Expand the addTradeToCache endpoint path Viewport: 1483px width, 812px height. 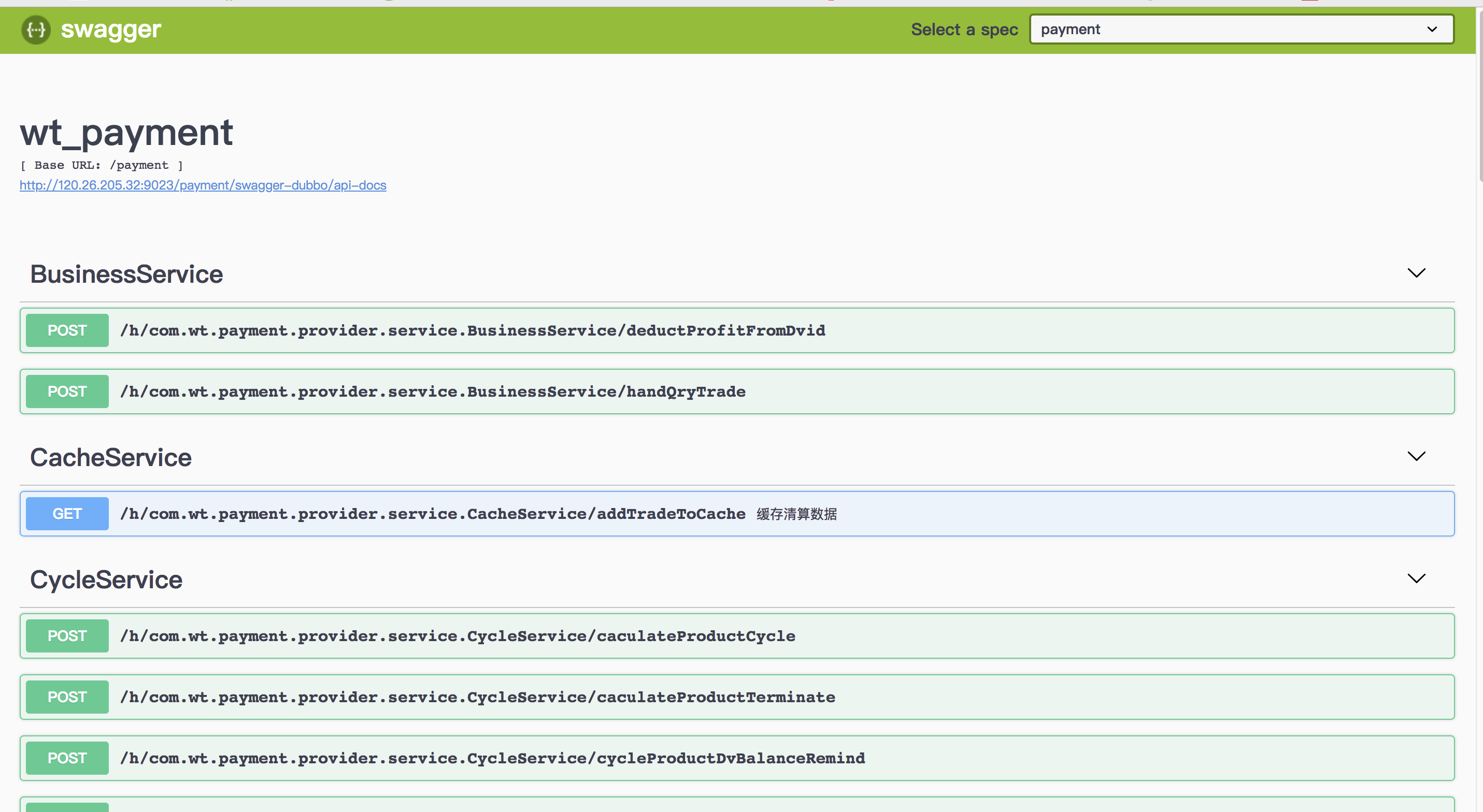tap(433, 514)
